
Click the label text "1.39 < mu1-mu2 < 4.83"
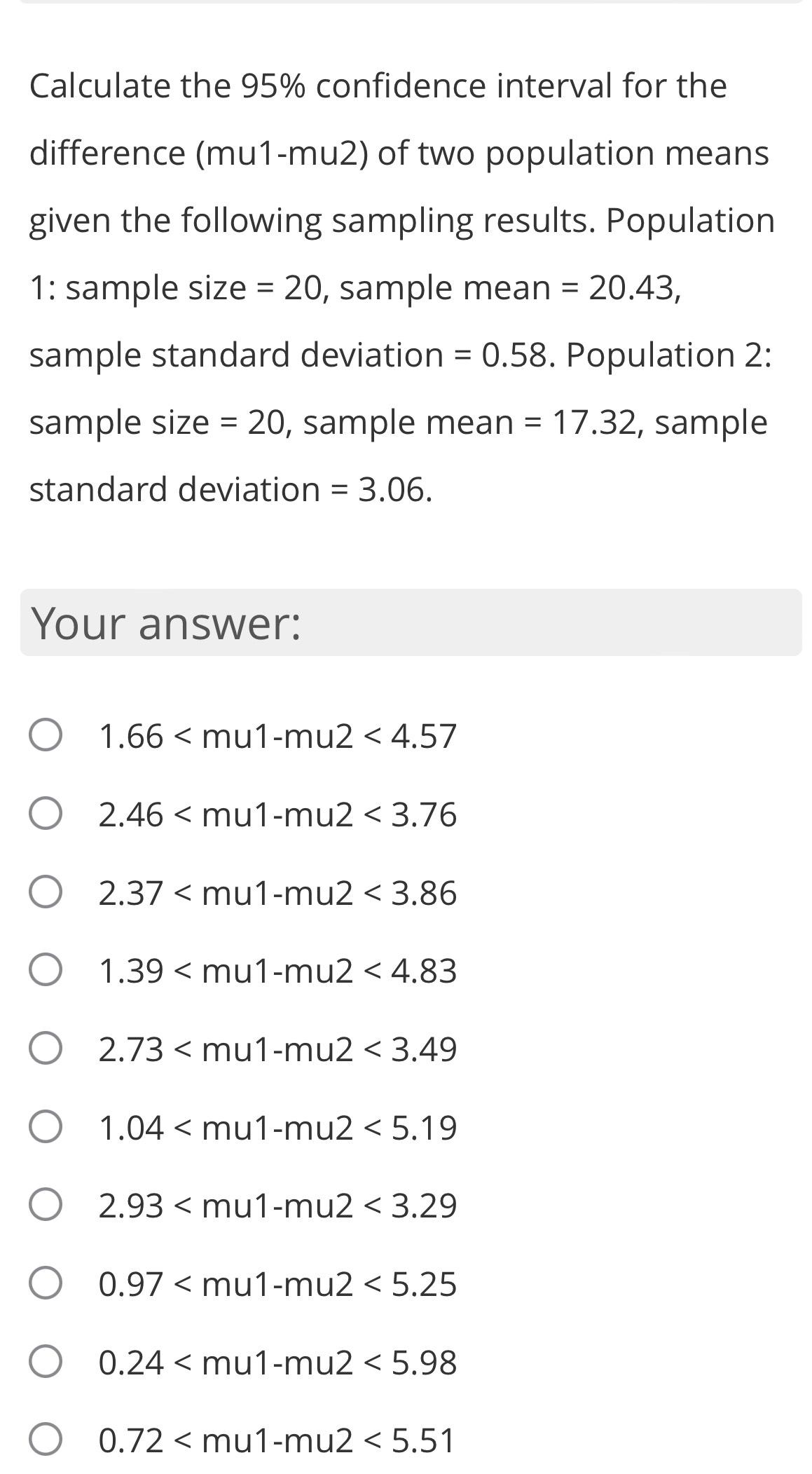(x=277, y=971)
